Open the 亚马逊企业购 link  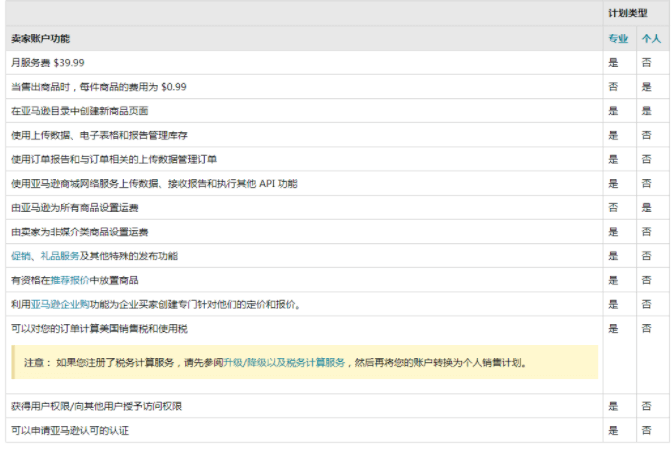click(60, 305)
